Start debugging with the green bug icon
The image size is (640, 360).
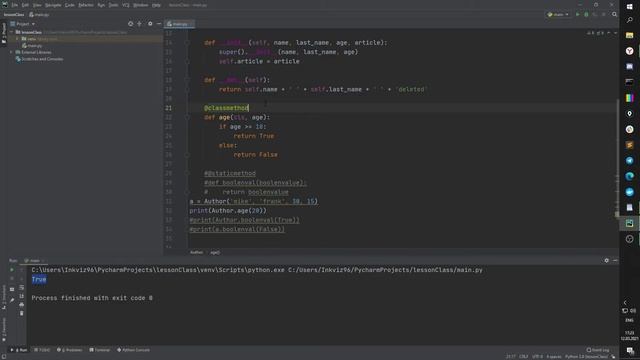587,14
